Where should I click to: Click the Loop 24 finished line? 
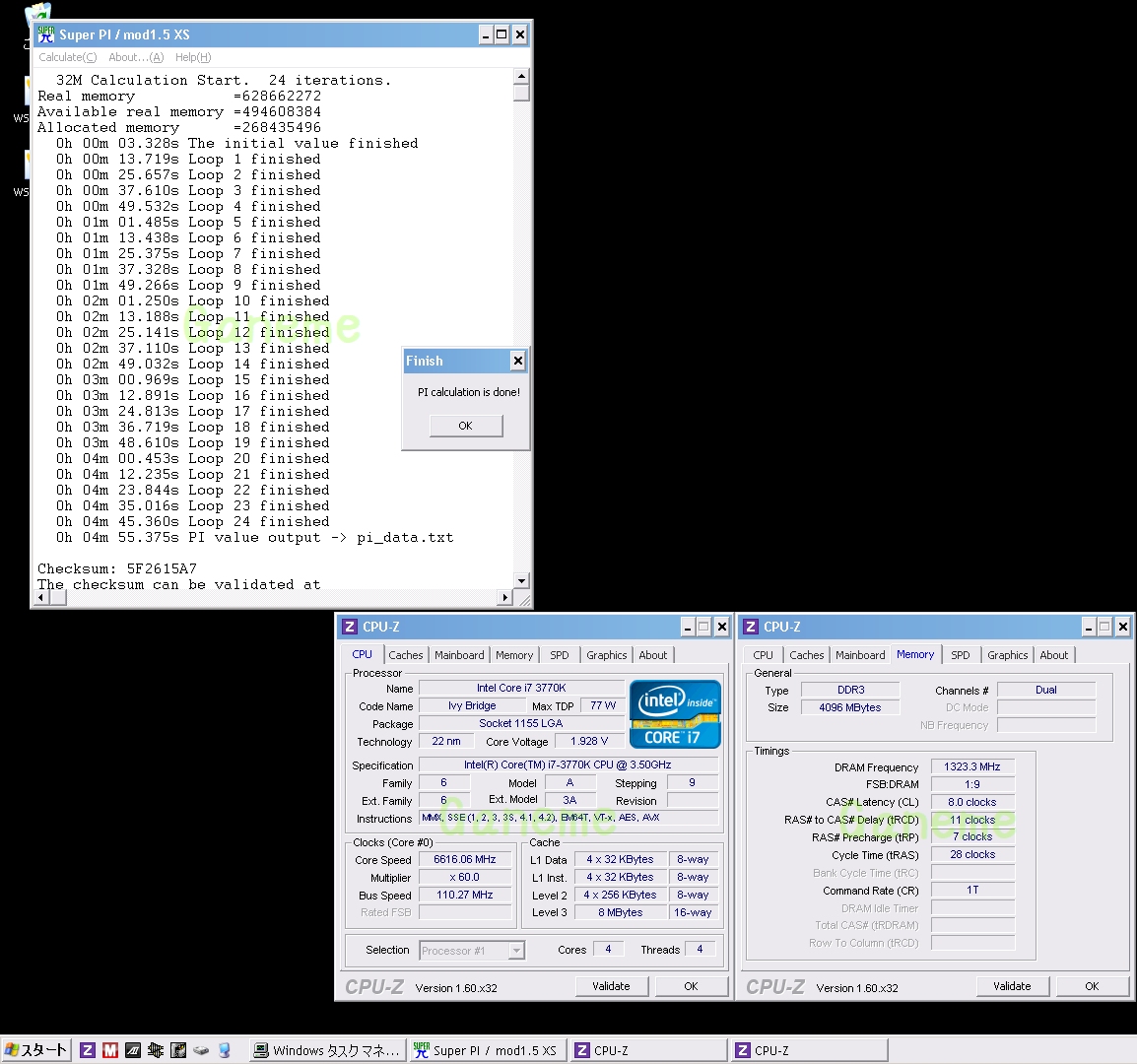[193, 521]
